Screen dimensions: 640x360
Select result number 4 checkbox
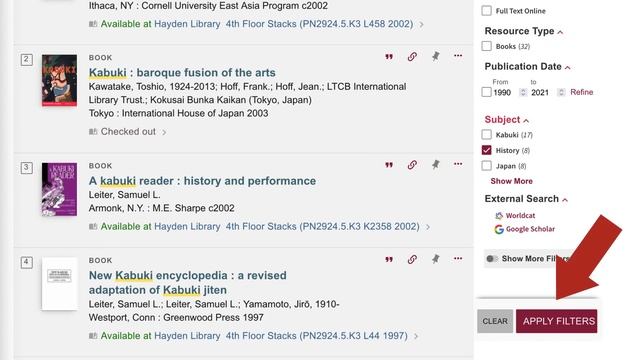point(27,262)
